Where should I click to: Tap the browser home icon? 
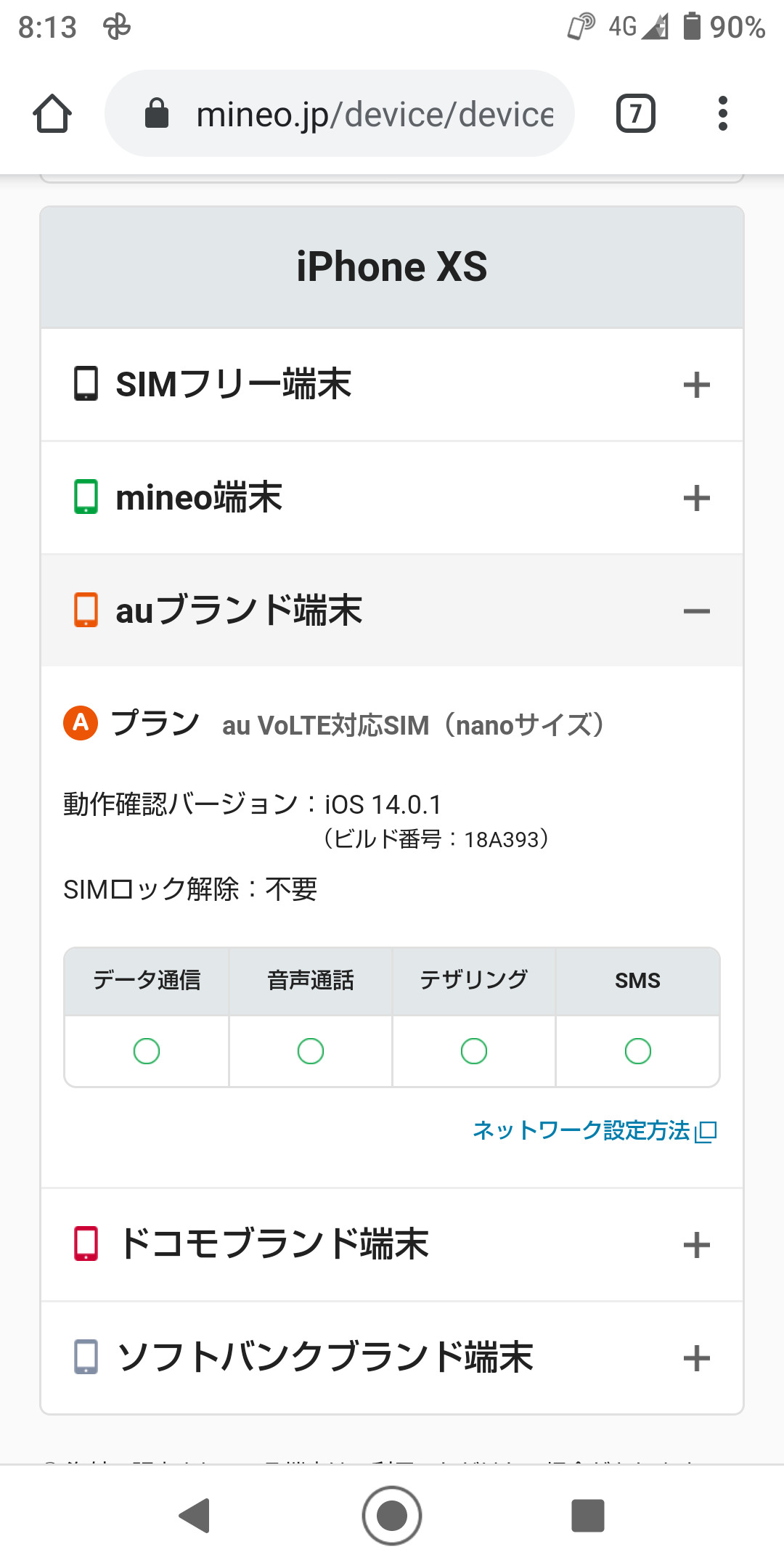[x=52, y=114]
